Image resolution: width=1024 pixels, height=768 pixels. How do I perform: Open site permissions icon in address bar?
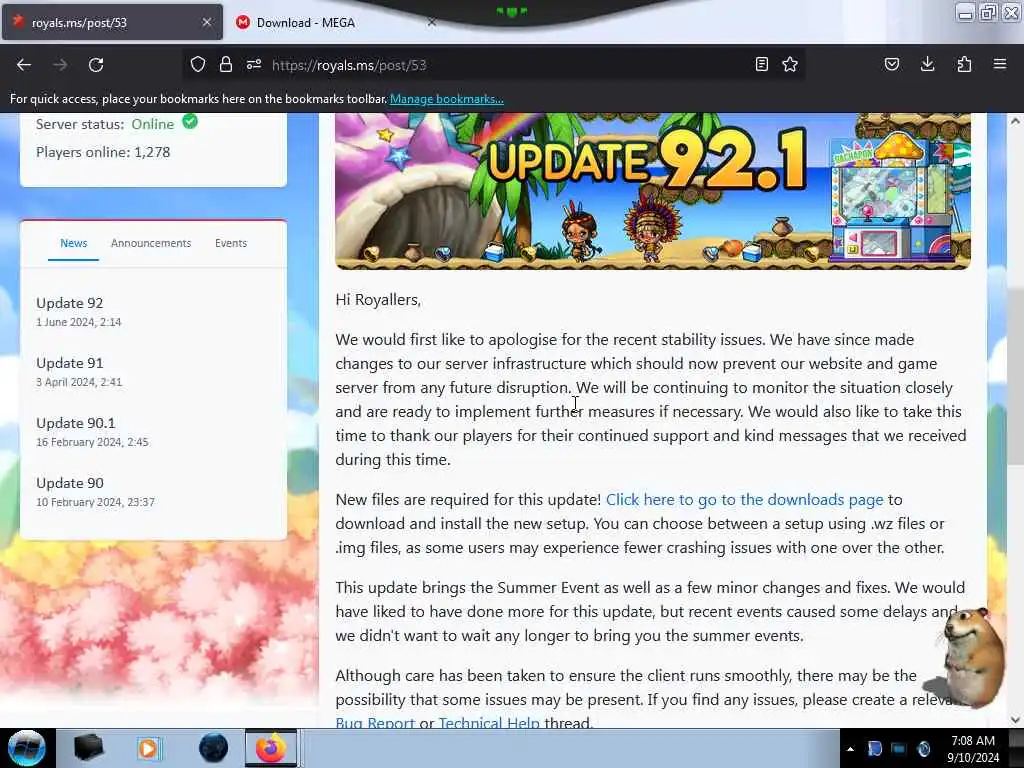click(x=254, y=64)
